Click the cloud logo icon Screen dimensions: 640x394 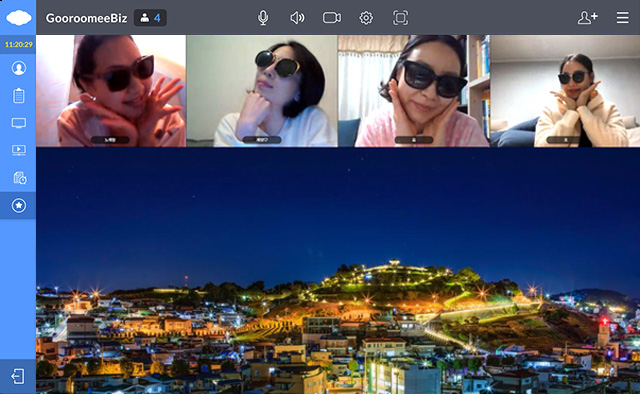coord(18,18)
